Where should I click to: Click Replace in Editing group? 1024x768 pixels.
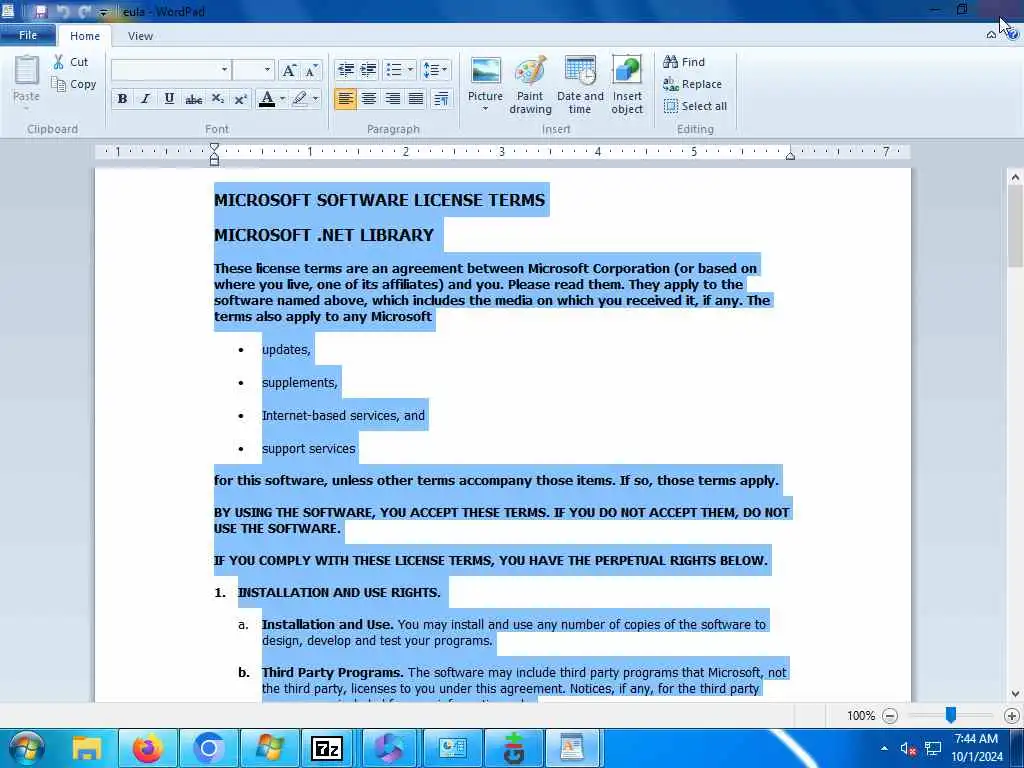point(692,84)
